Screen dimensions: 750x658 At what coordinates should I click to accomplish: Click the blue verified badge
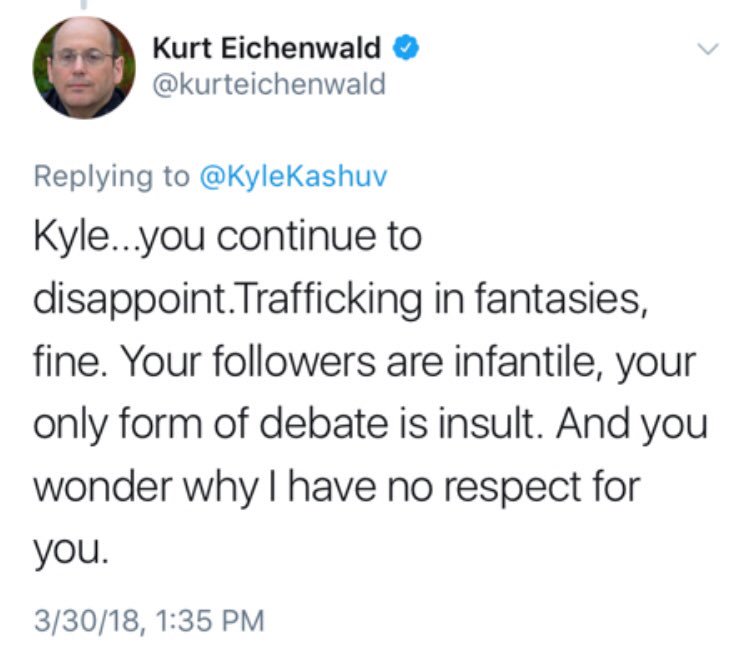coord(406,47)
